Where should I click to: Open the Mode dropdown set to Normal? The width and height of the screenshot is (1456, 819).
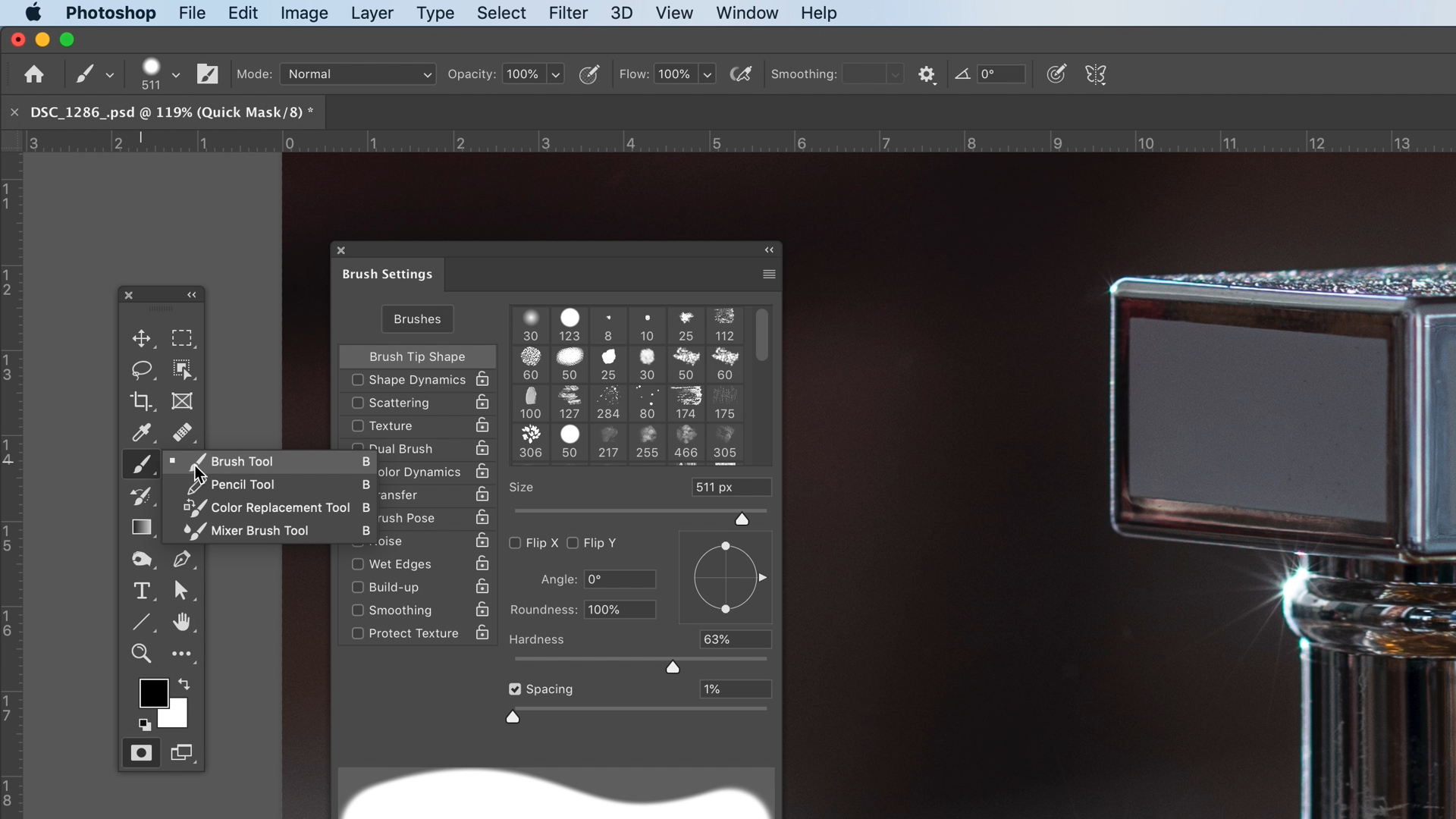tap(358, 74)
